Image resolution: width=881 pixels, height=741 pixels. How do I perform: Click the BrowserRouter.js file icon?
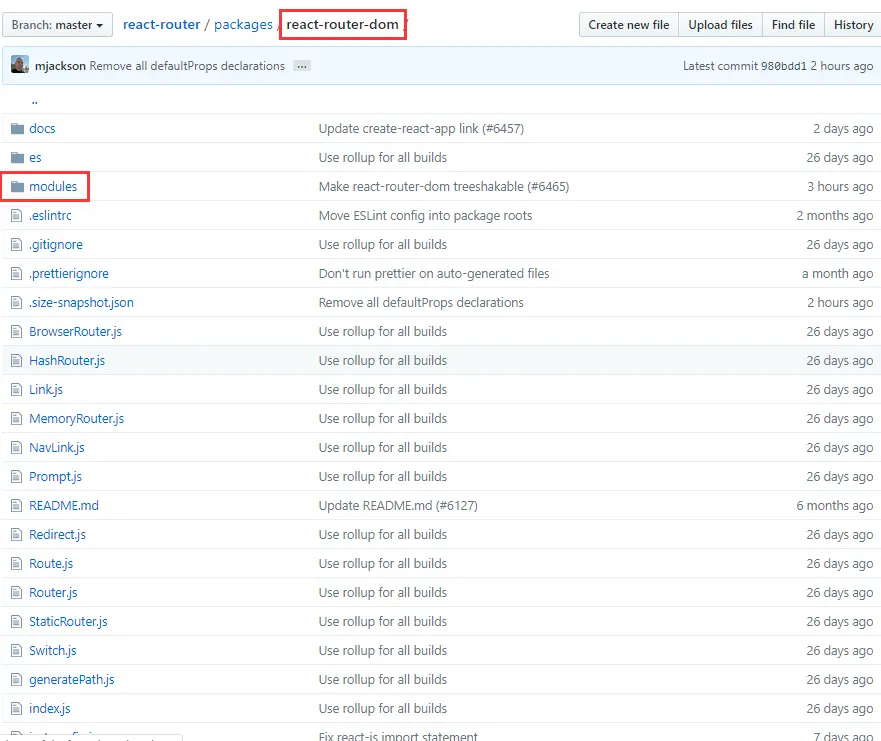[x=17, y=331]
